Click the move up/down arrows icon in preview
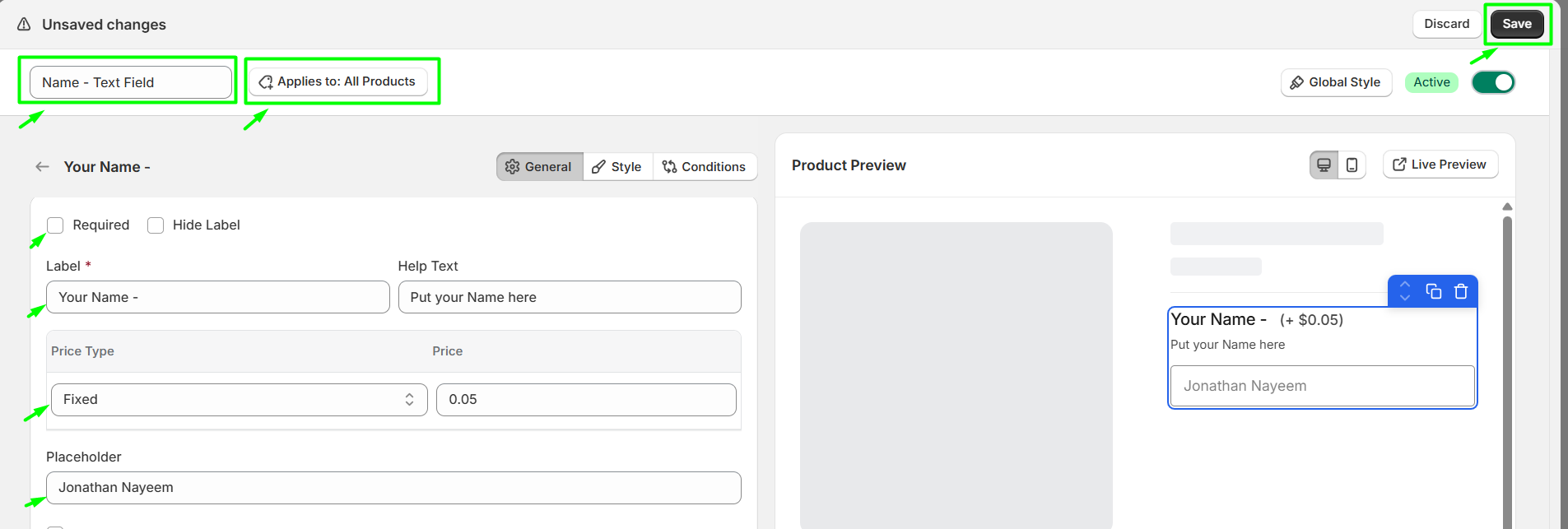1568x529 pixels. tap(1405, 291)
